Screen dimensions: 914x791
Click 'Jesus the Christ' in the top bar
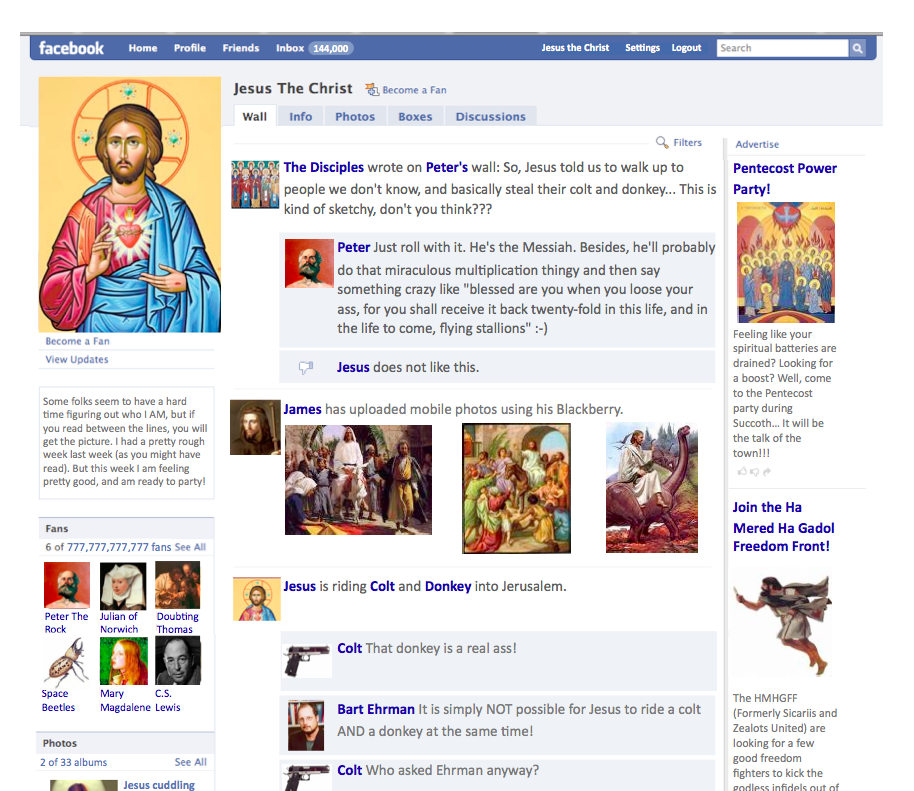coord(575,48)
